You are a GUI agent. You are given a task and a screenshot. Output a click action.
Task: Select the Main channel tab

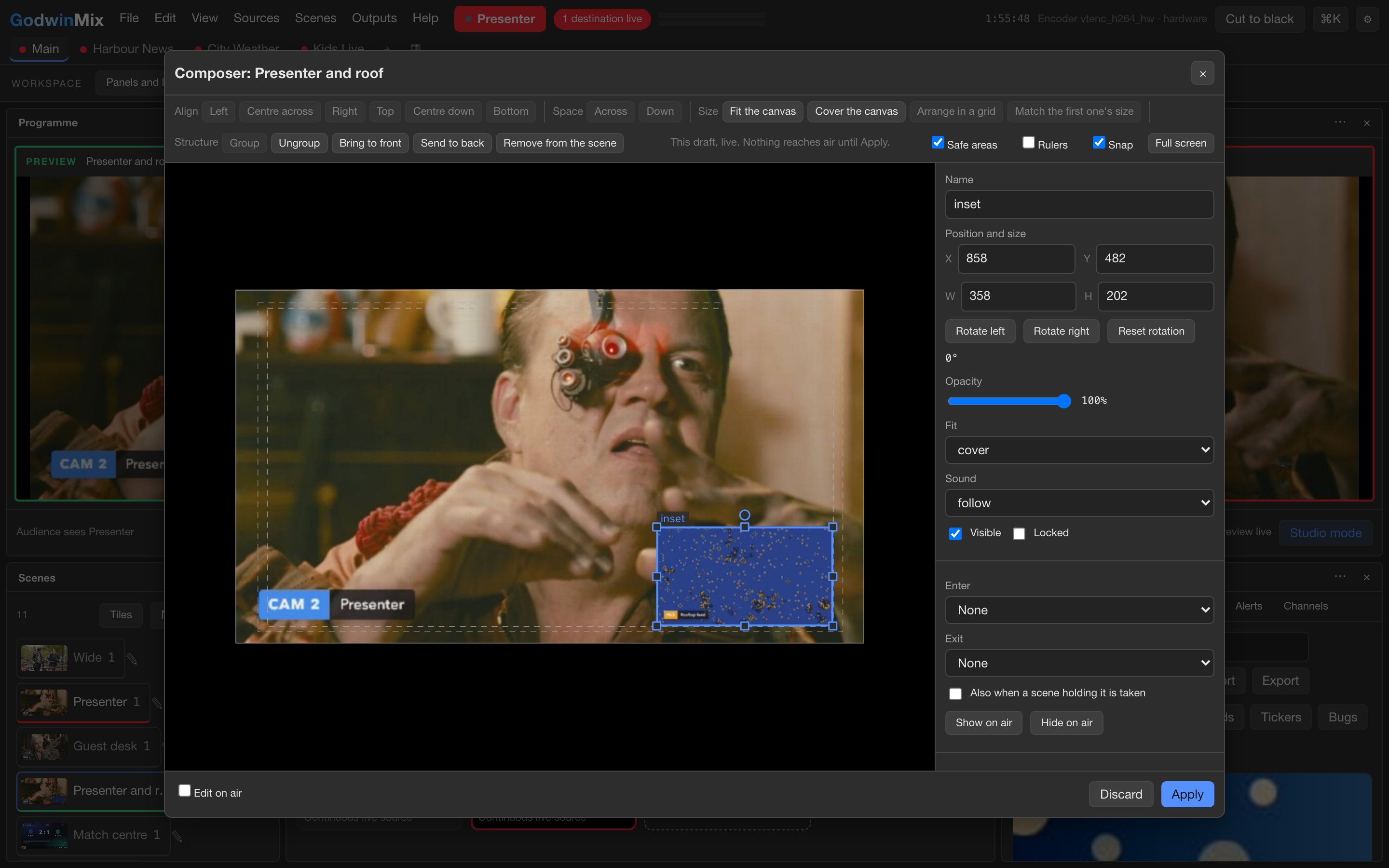coord(39,49)
